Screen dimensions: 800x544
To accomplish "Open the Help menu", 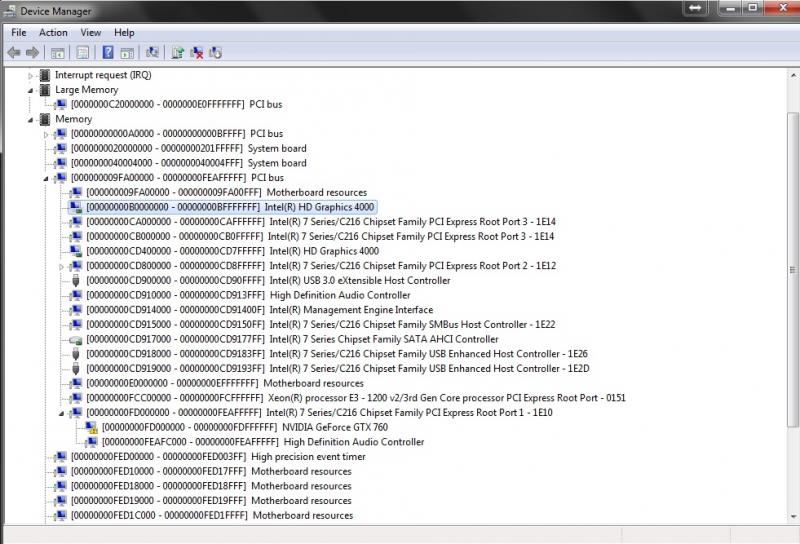I will 124,32.
